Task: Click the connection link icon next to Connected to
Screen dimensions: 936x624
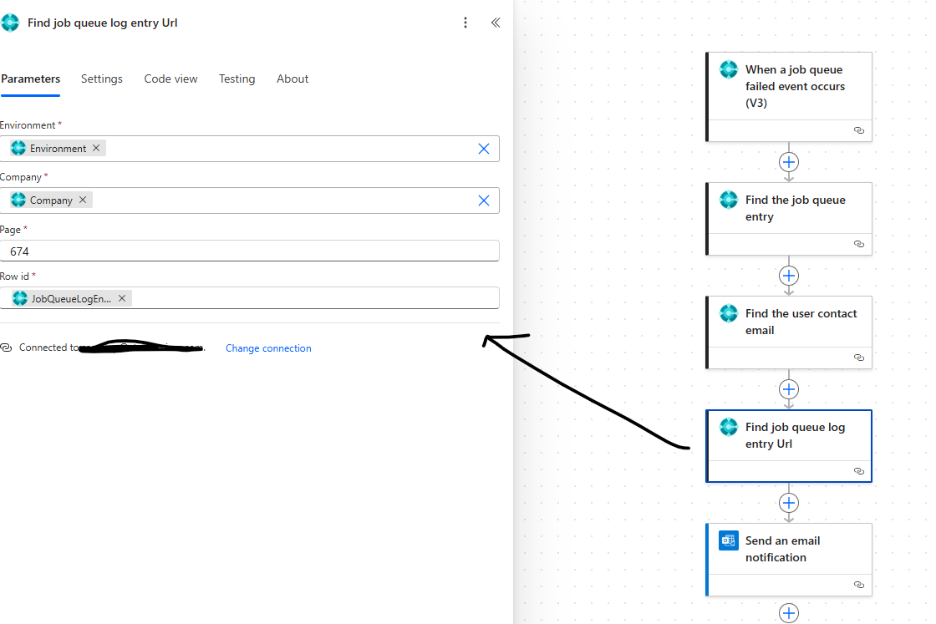Action: coord(8,347)
